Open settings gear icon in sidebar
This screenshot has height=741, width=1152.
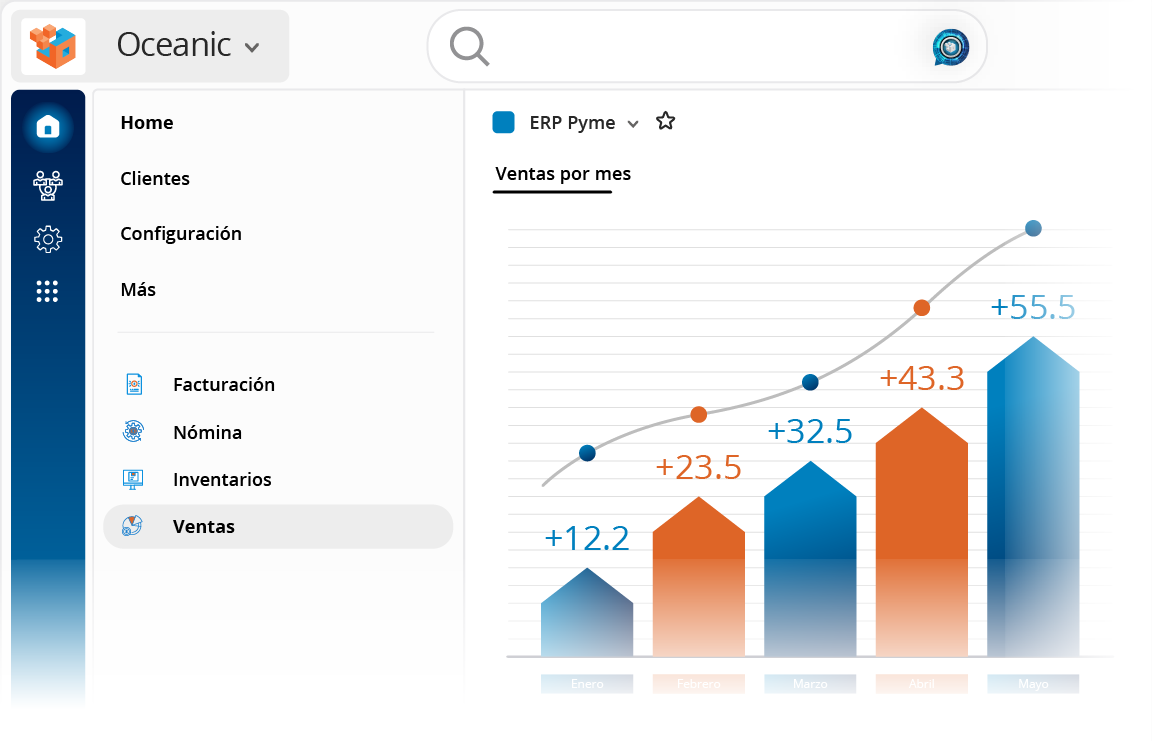[x=48, y=239]
